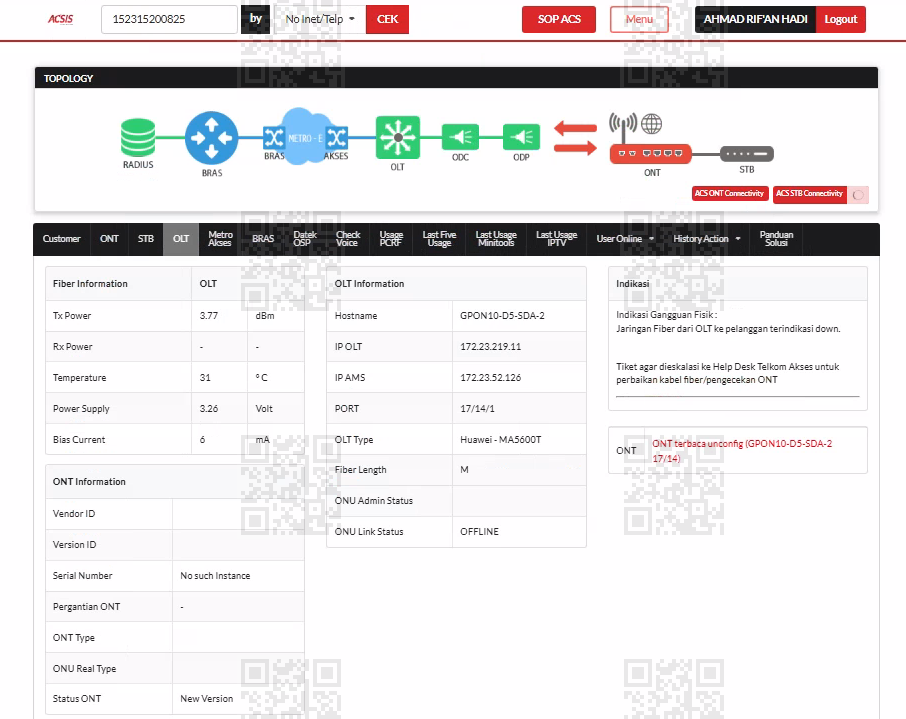This screenshot has width=906, height=719.
Task: Open the Datek OSP tab
Action: point(305,239)
